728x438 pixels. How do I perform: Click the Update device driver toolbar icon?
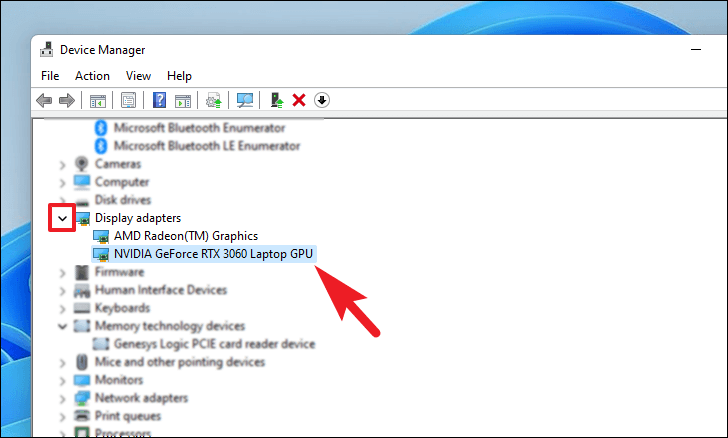point(213,100)
